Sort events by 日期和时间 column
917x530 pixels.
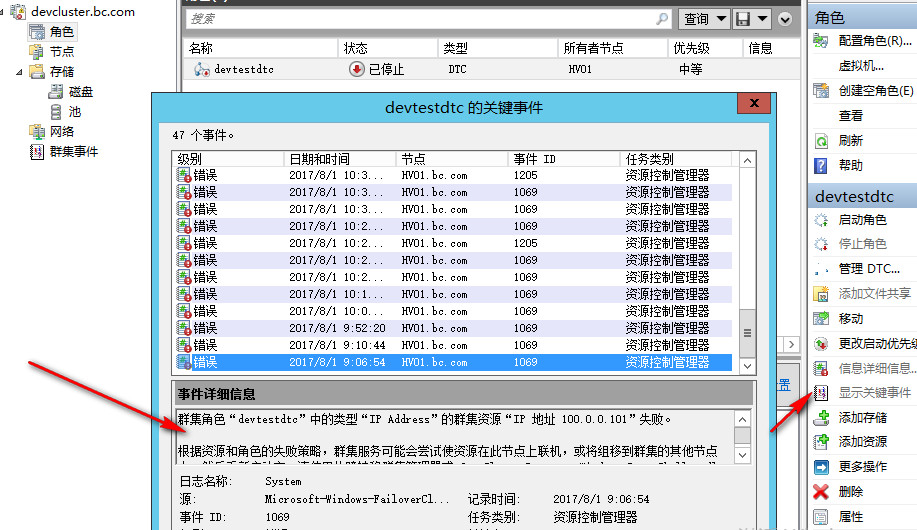pyautogui.click(x=340, y=159)
